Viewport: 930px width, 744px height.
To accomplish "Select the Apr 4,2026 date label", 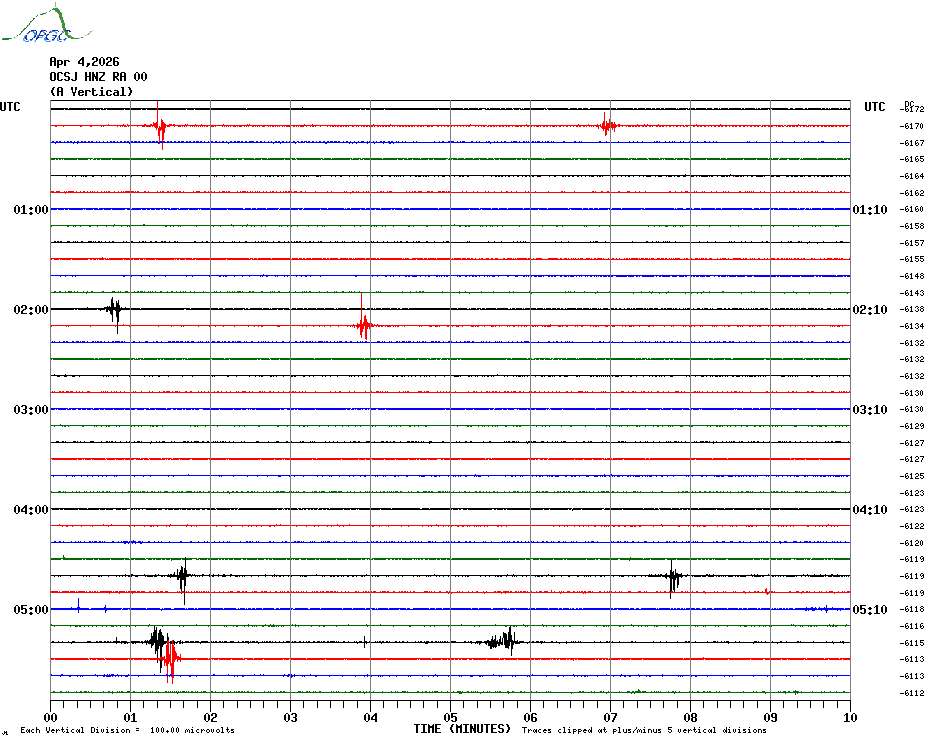I will pyautogui.click(x=84, y=61).
